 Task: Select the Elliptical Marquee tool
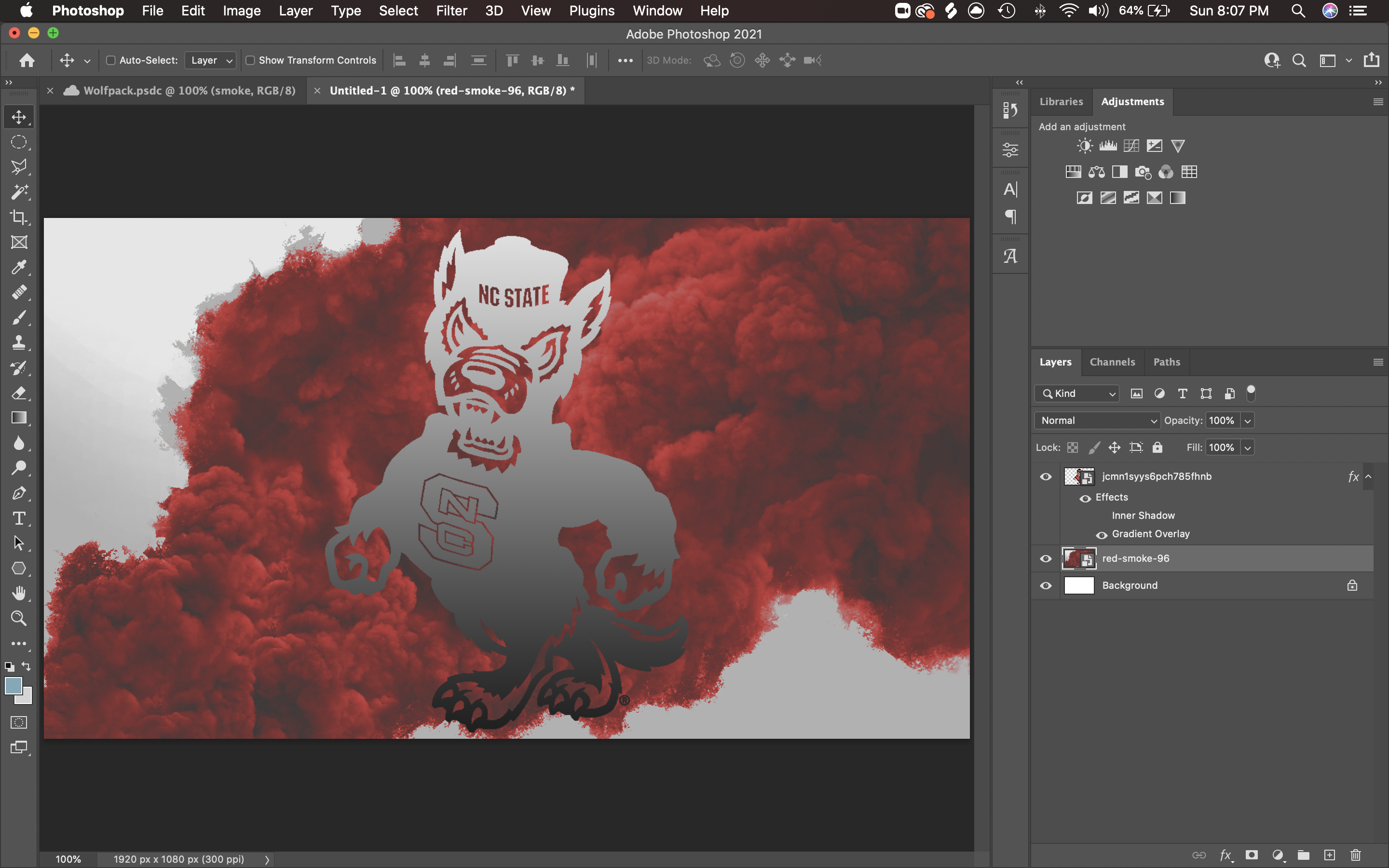[x=19, y=142]
